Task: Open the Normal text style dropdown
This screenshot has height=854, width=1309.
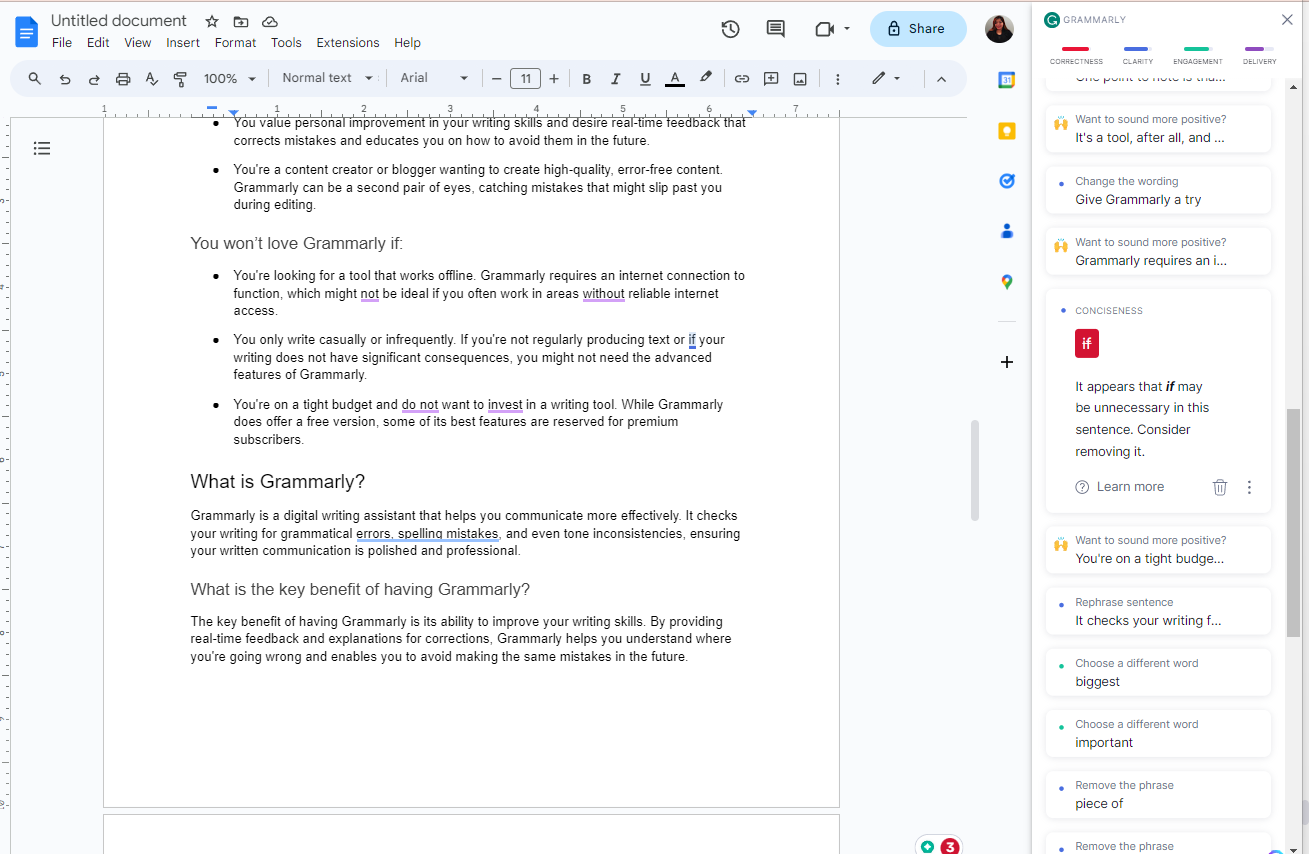Action: click(x=327, y=78)
